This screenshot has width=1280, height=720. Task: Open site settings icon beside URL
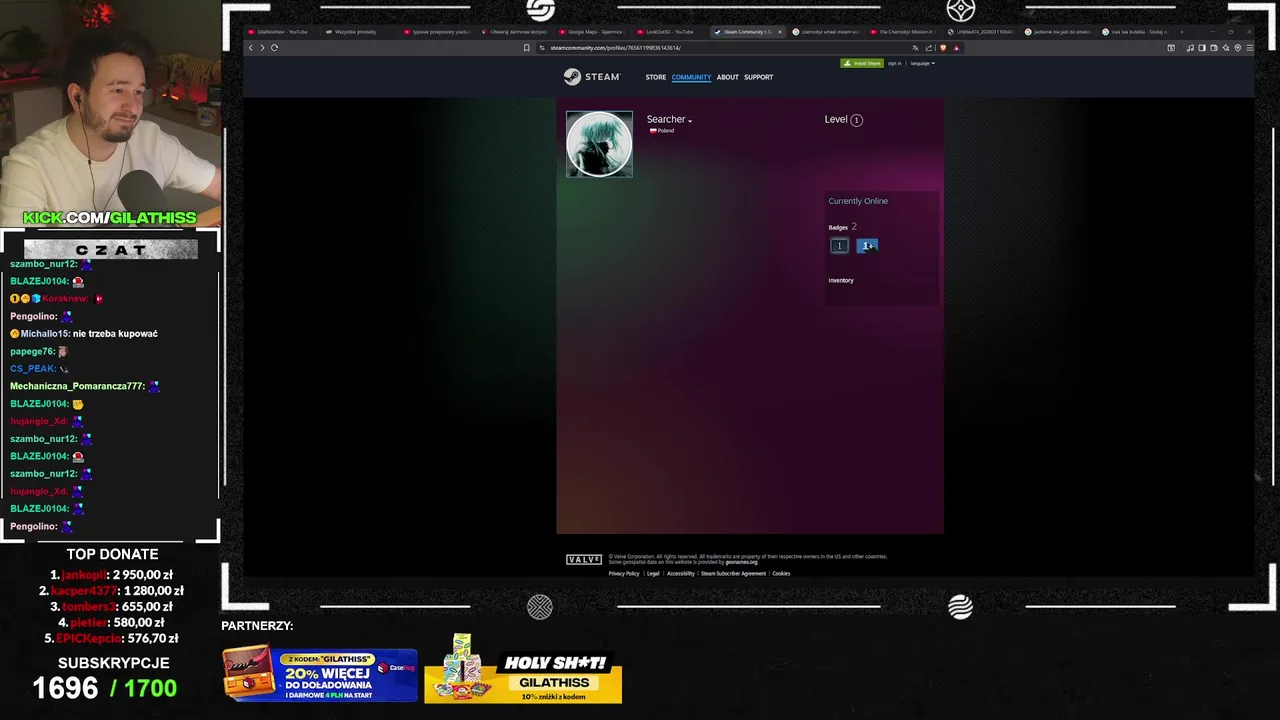[542, 48]
